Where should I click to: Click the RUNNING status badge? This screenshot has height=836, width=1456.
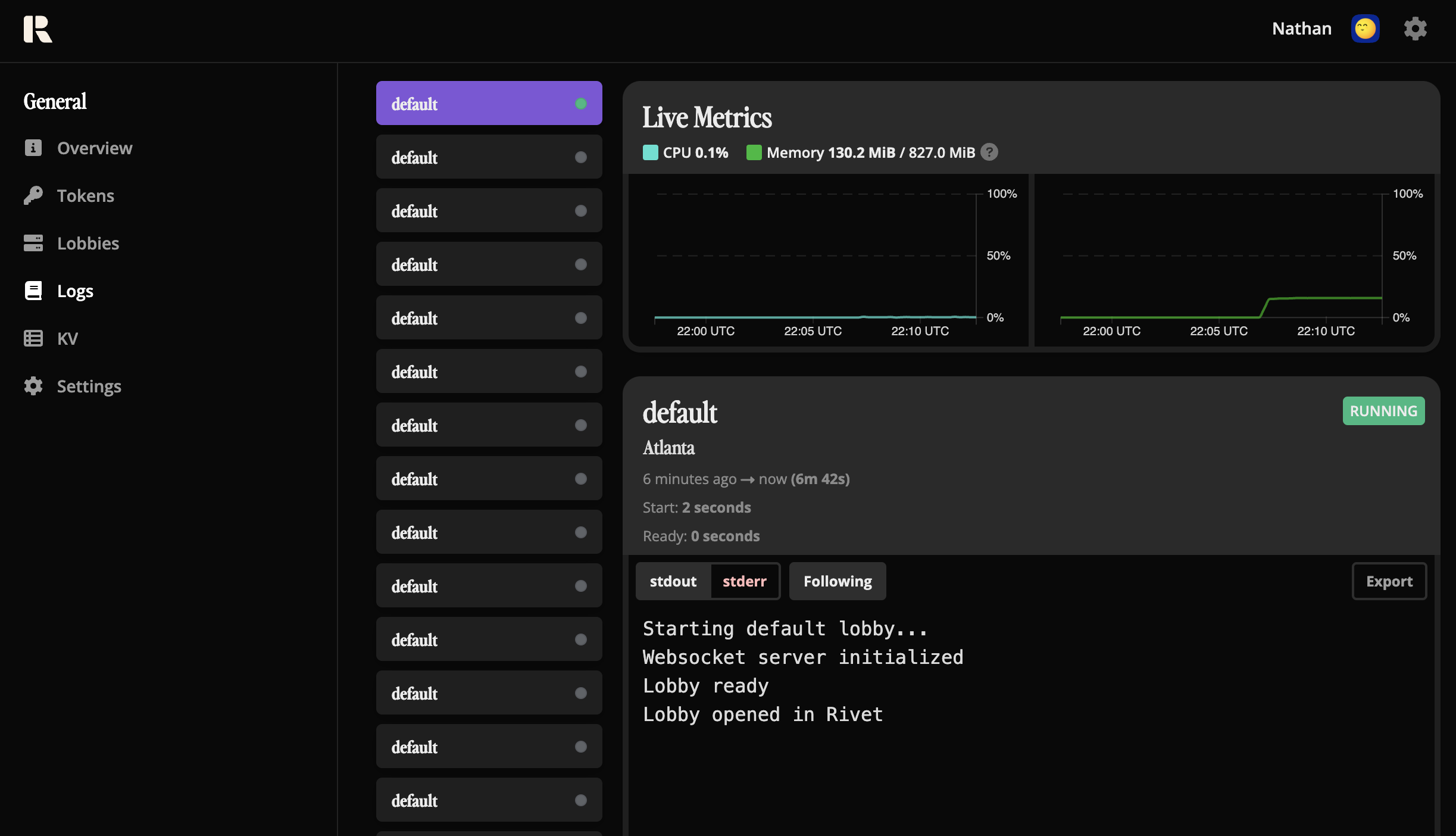tap(1383, 410)
